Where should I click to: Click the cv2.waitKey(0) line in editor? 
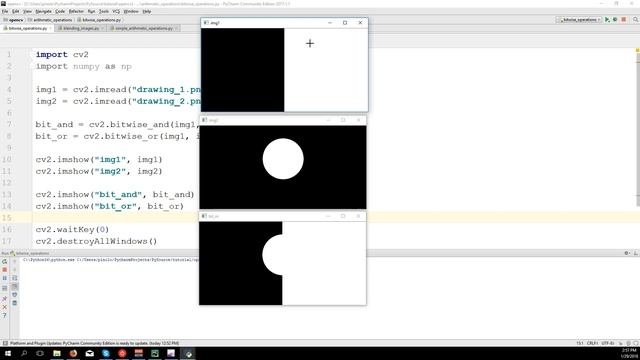[72, 229]
